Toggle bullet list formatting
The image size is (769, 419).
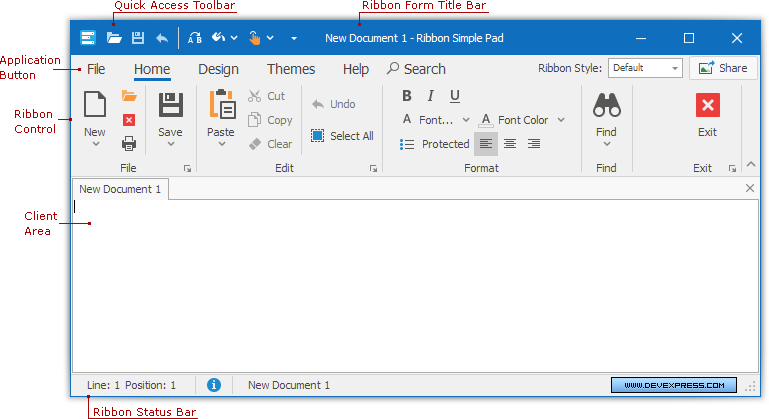coord(407,144)
